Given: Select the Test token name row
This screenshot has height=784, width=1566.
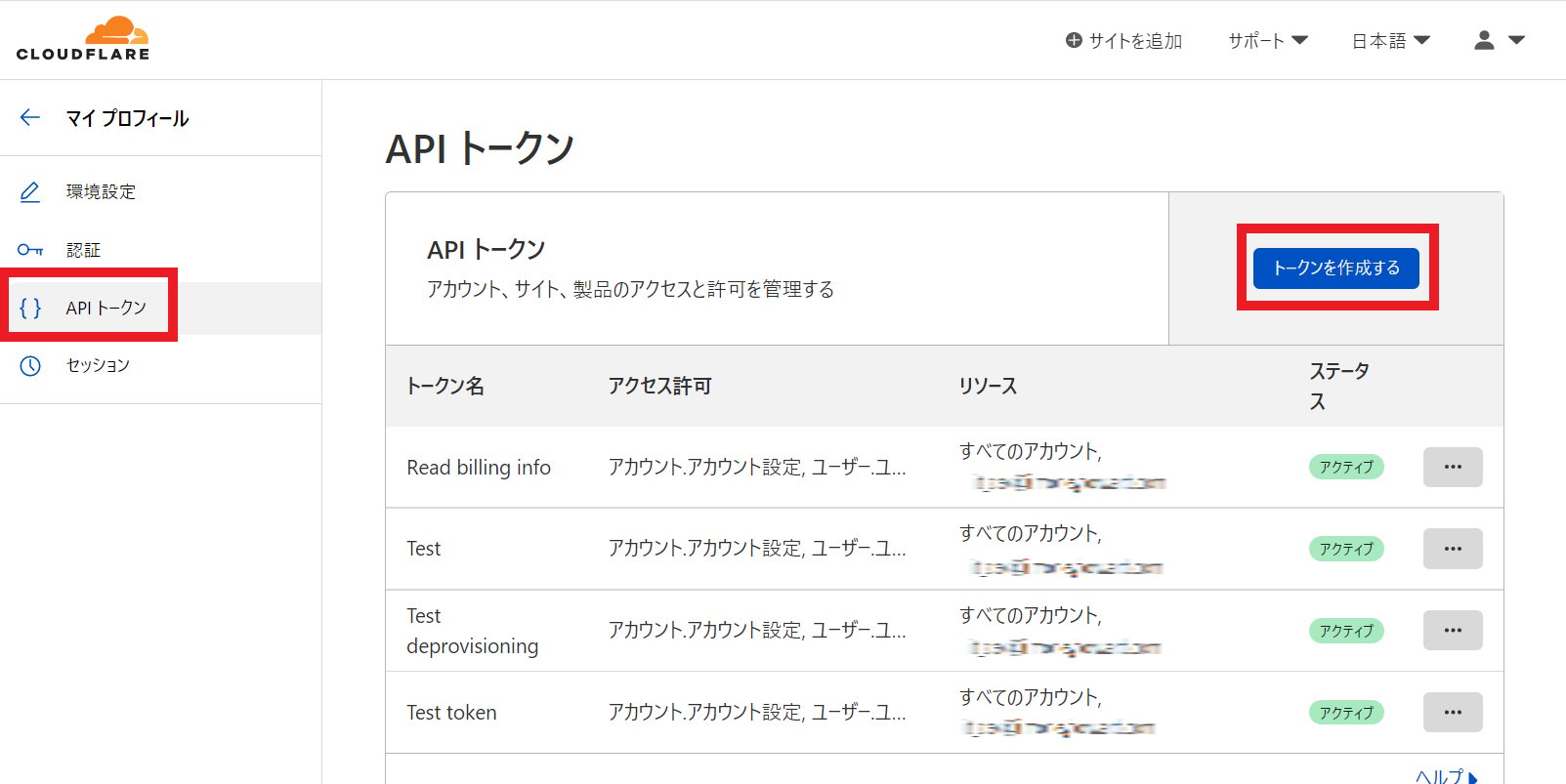Looking at the screenshot, I should (424, 549).
